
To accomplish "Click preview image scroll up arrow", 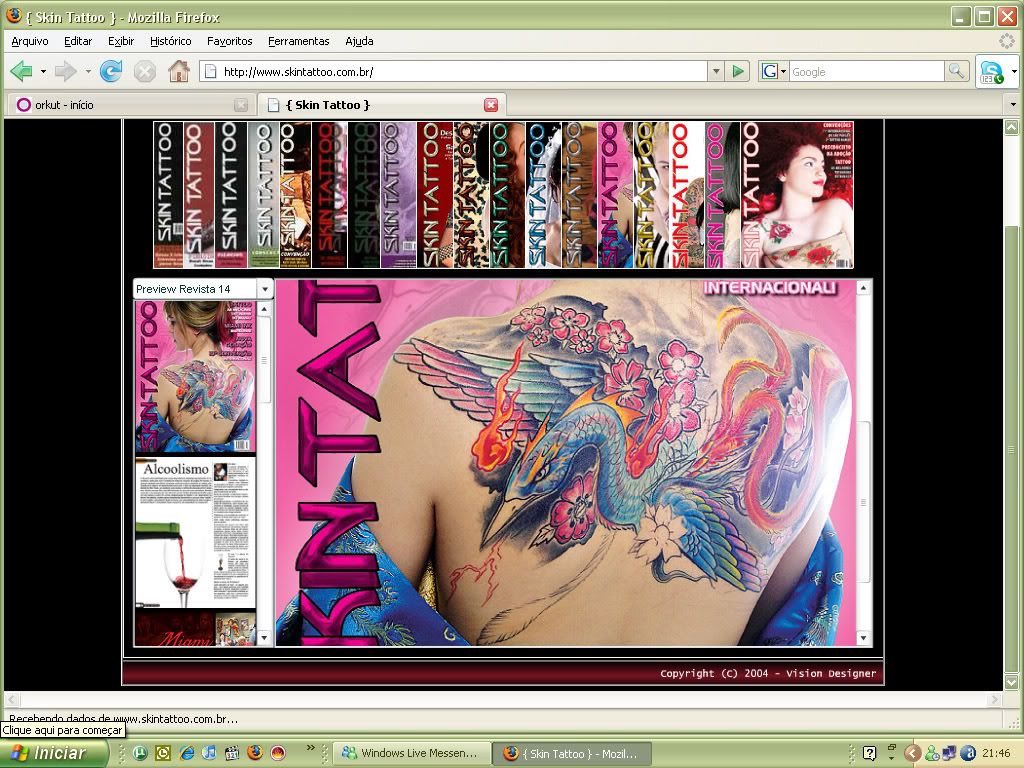I will pyautogui.click(x=863, y=287).
